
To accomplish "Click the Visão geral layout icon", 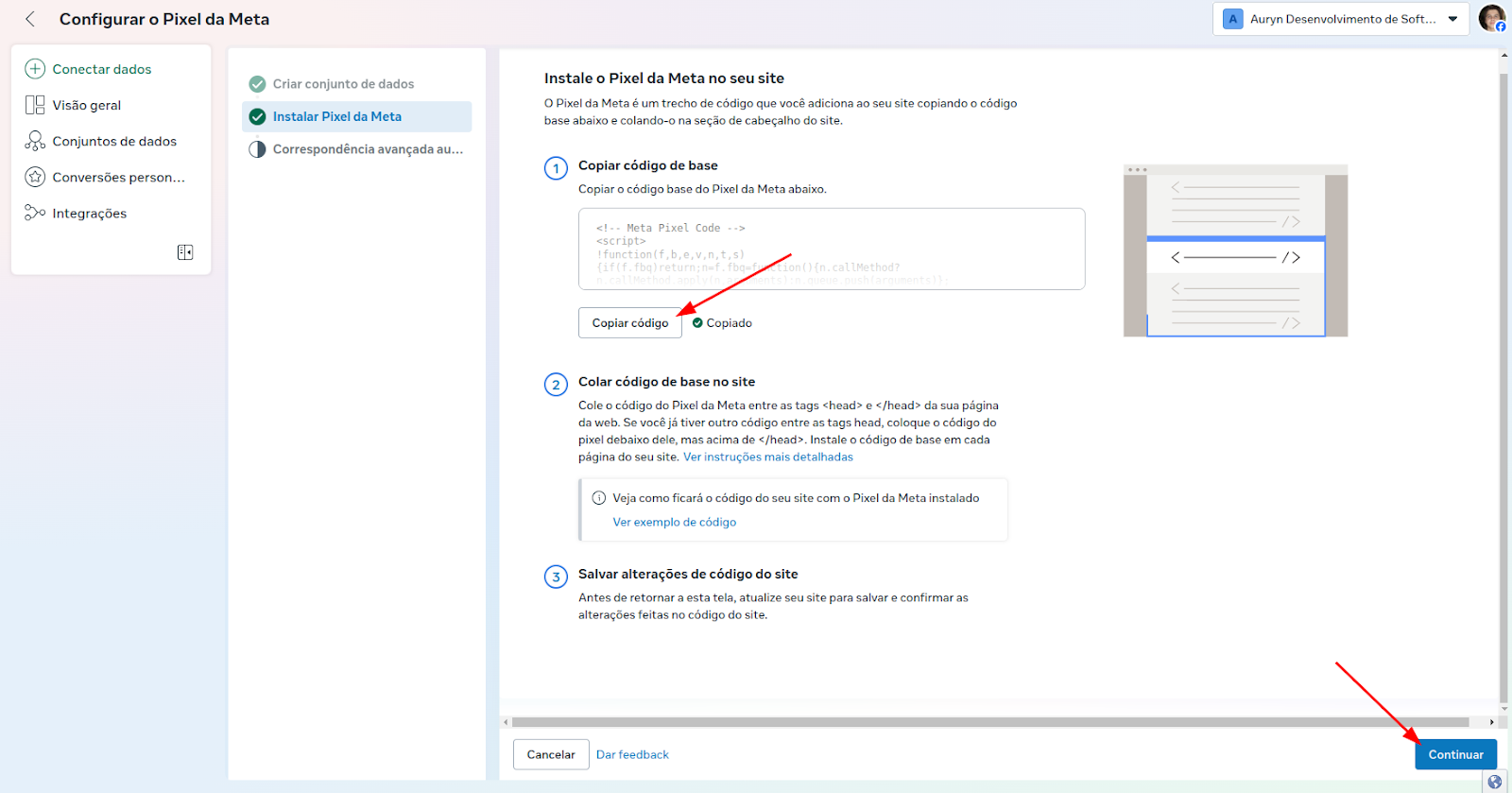I will tap(35, 105).
